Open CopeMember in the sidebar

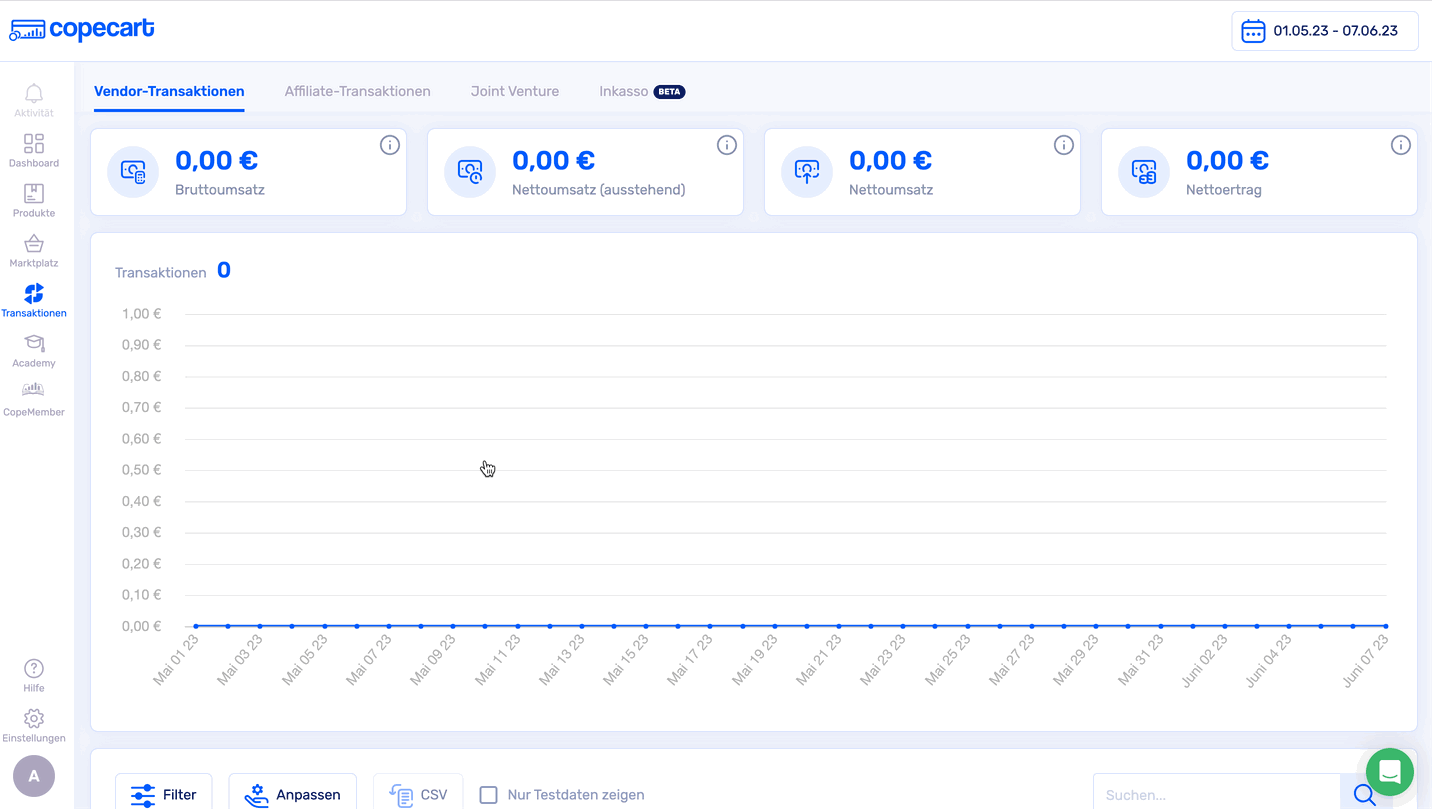(x=34, y=391)
